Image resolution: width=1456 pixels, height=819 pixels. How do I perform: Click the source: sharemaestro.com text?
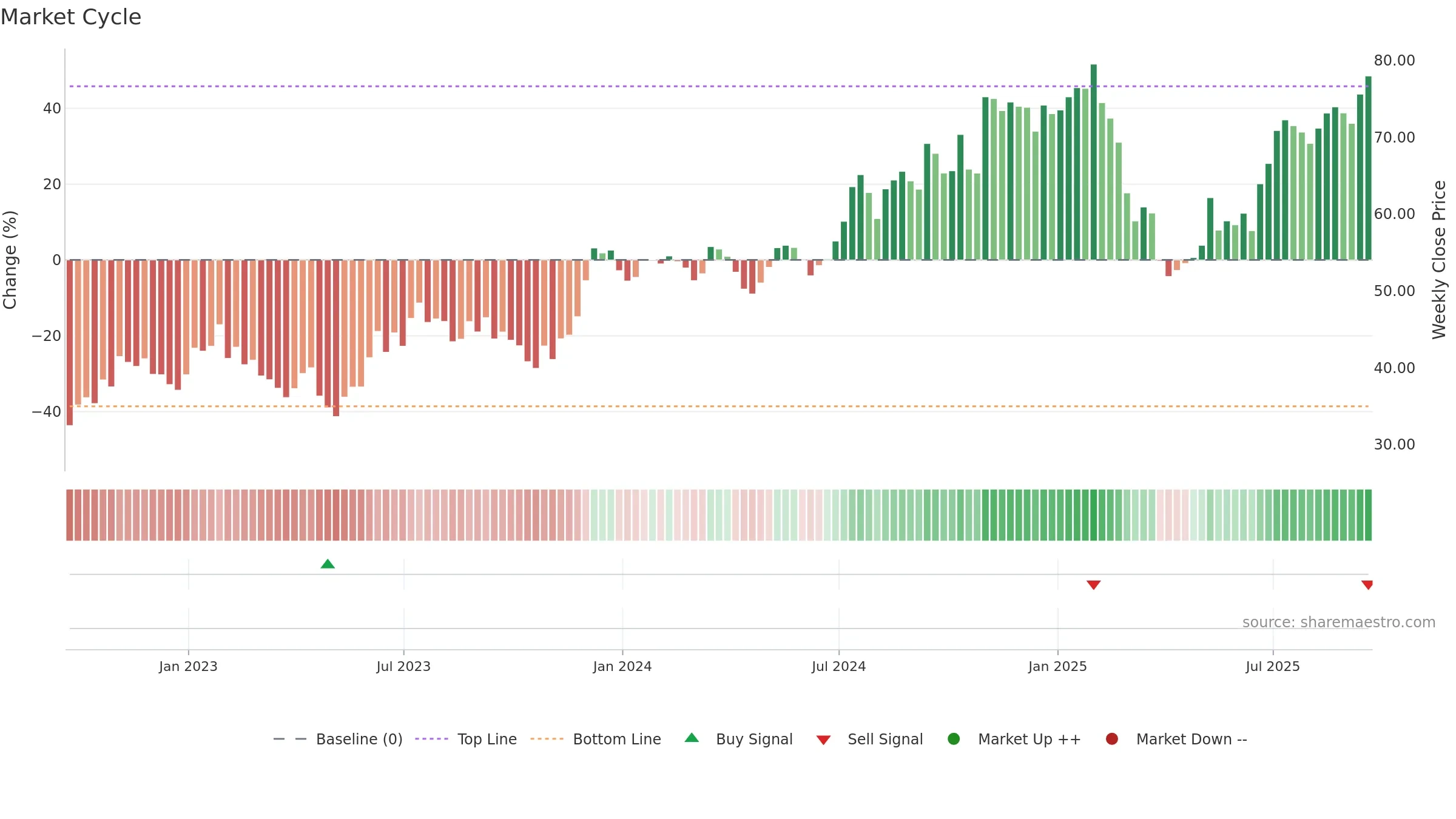pyautogui.click(x=1339, y=622)
